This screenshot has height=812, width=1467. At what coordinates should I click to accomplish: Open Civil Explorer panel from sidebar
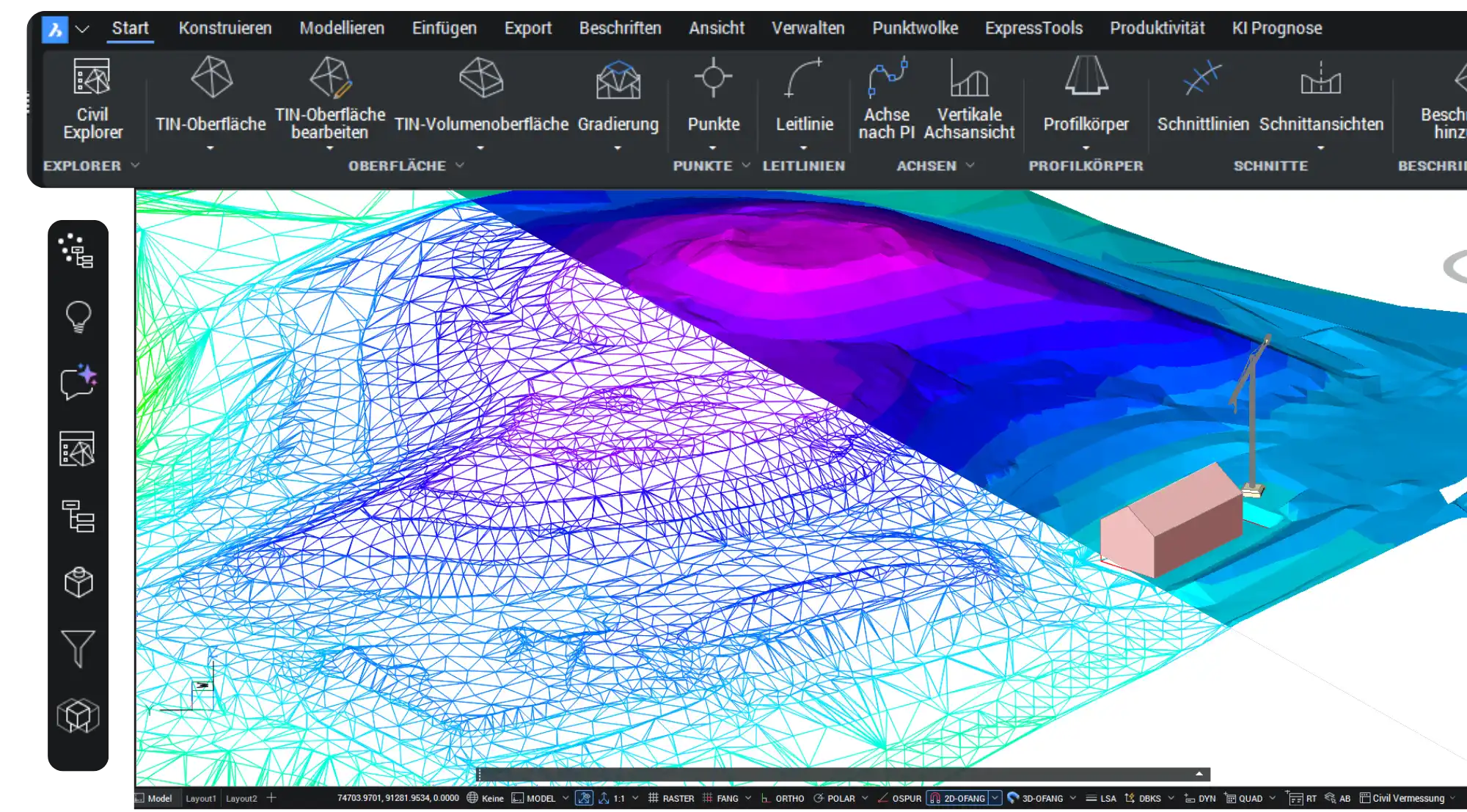pos(77,449)
